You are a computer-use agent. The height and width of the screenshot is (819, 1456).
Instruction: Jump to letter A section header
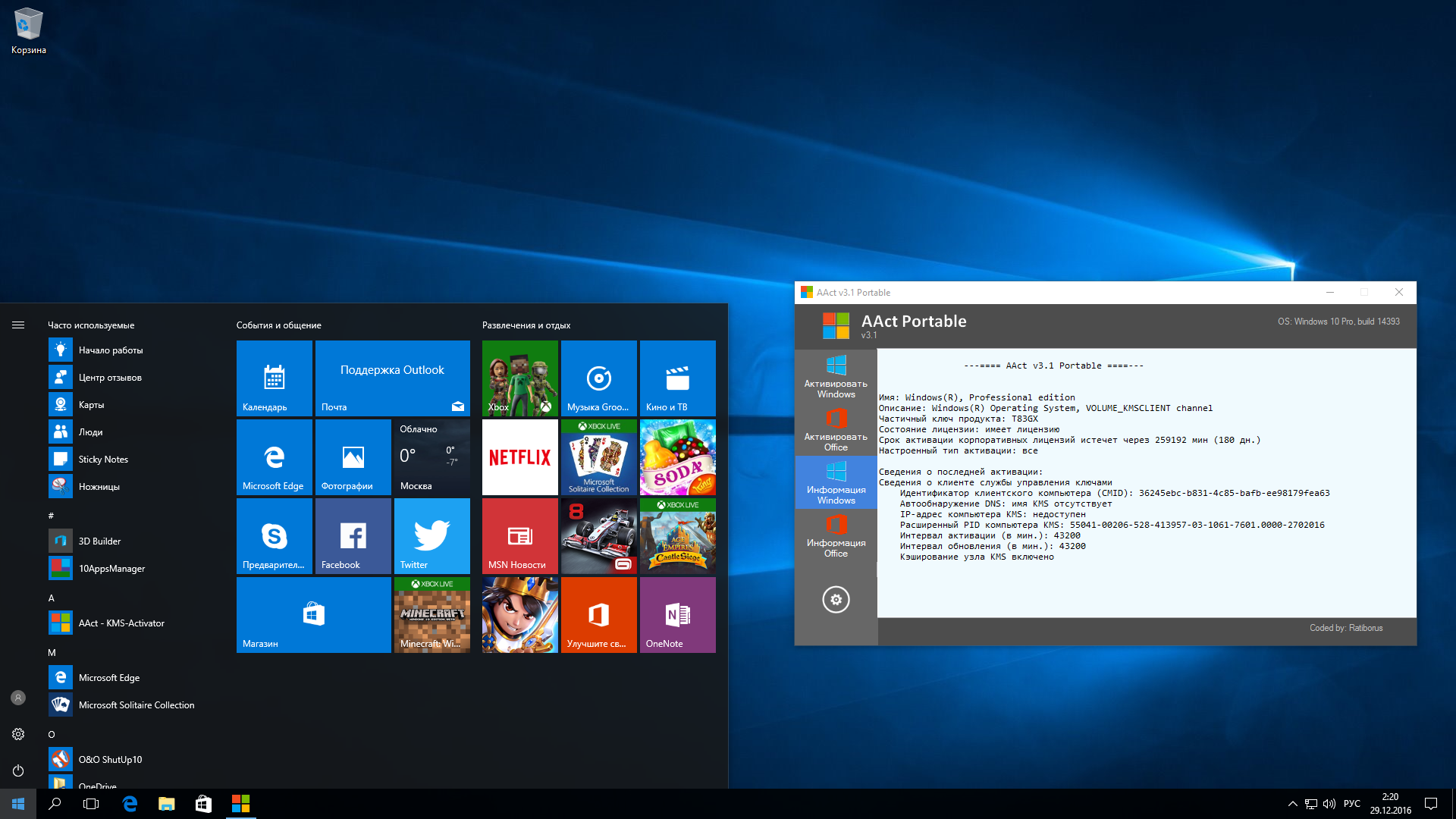coord(52,598)
